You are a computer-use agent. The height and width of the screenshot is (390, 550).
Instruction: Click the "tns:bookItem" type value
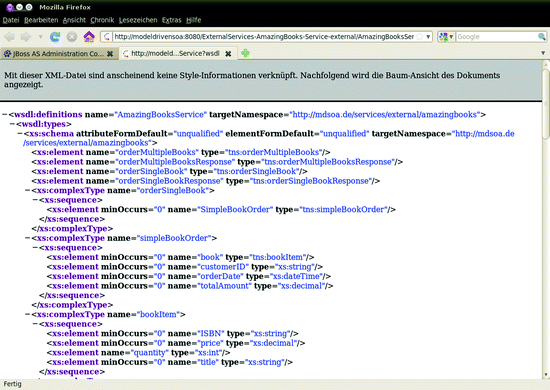277,257
